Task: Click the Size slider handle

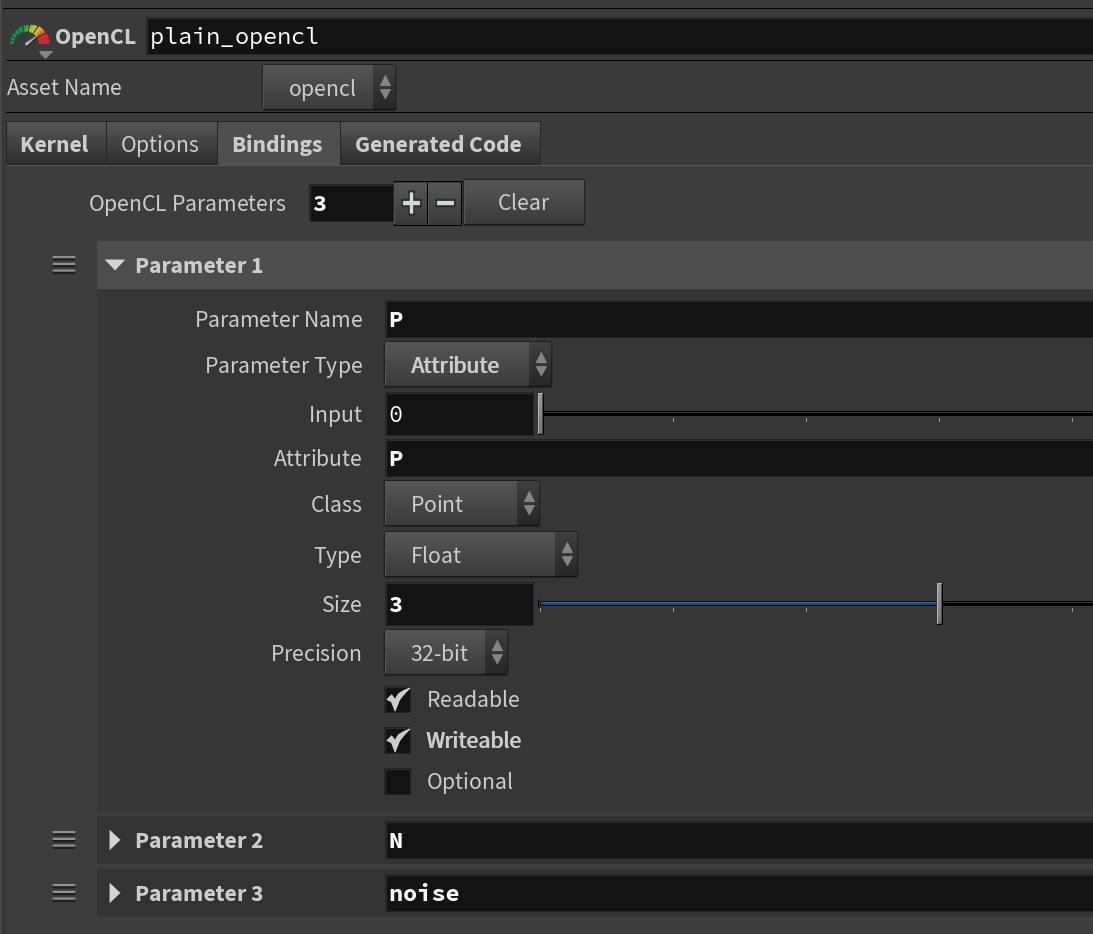Action: pos(939,604)
